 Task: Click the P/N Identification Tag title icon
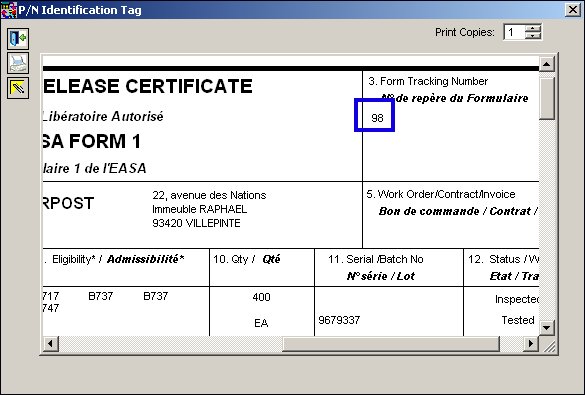(9, 10)
